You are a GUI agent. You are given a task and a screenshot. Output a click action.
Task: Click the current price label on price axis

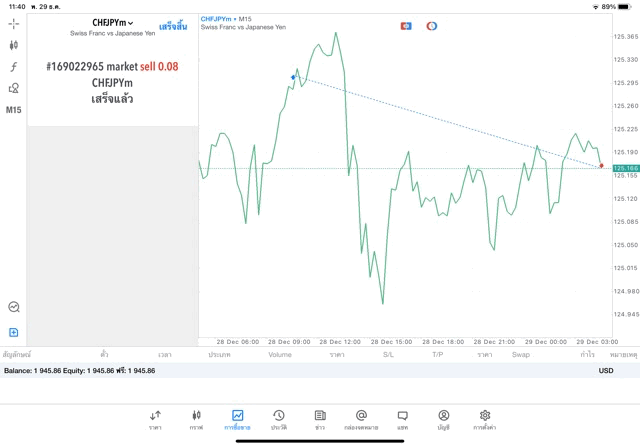(x=626, y=168)
